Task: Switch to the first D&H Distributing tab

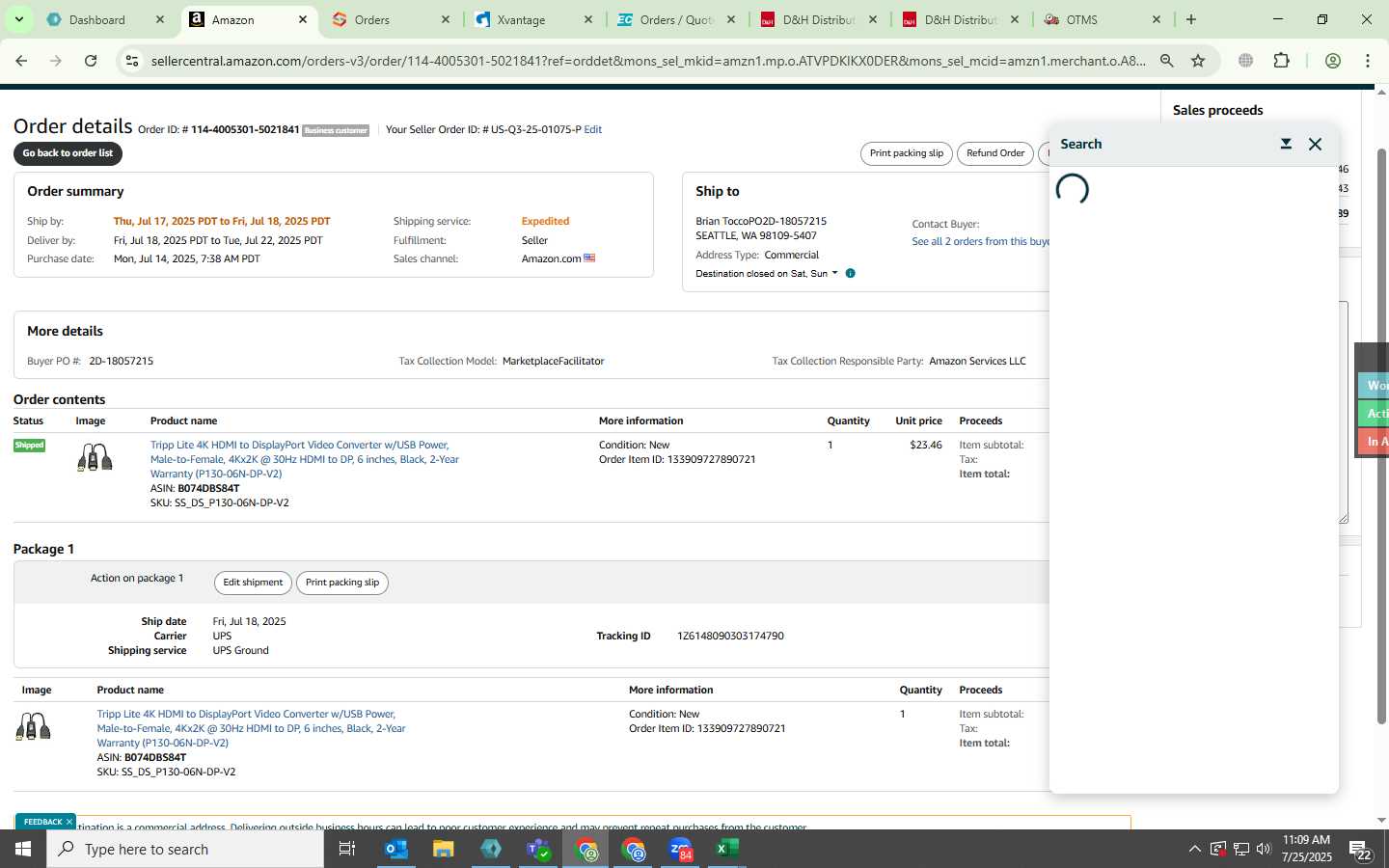Action: tap(818, 19)
